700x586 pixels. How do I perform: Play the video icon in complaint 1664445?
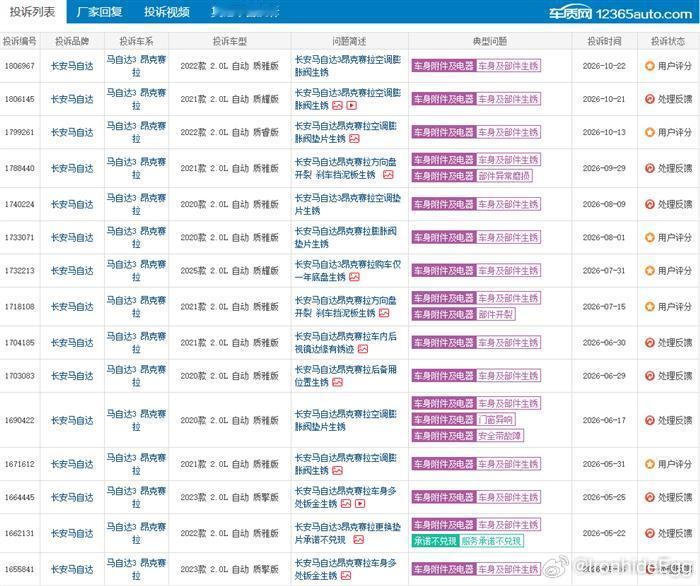(x=360, y=504)
